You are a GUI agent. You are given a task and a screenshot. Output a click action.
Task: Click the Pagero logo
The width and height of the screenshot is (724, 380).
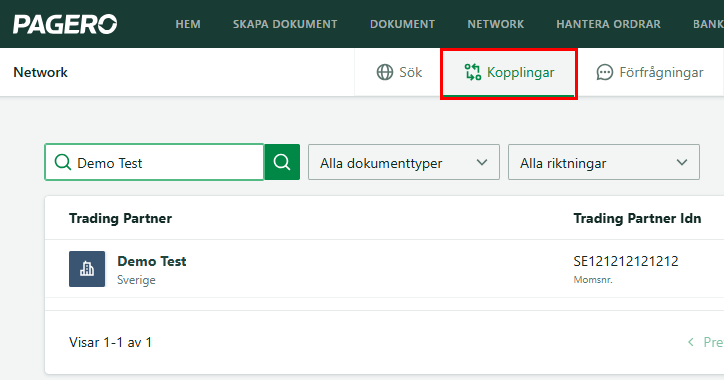coord(65,24)
